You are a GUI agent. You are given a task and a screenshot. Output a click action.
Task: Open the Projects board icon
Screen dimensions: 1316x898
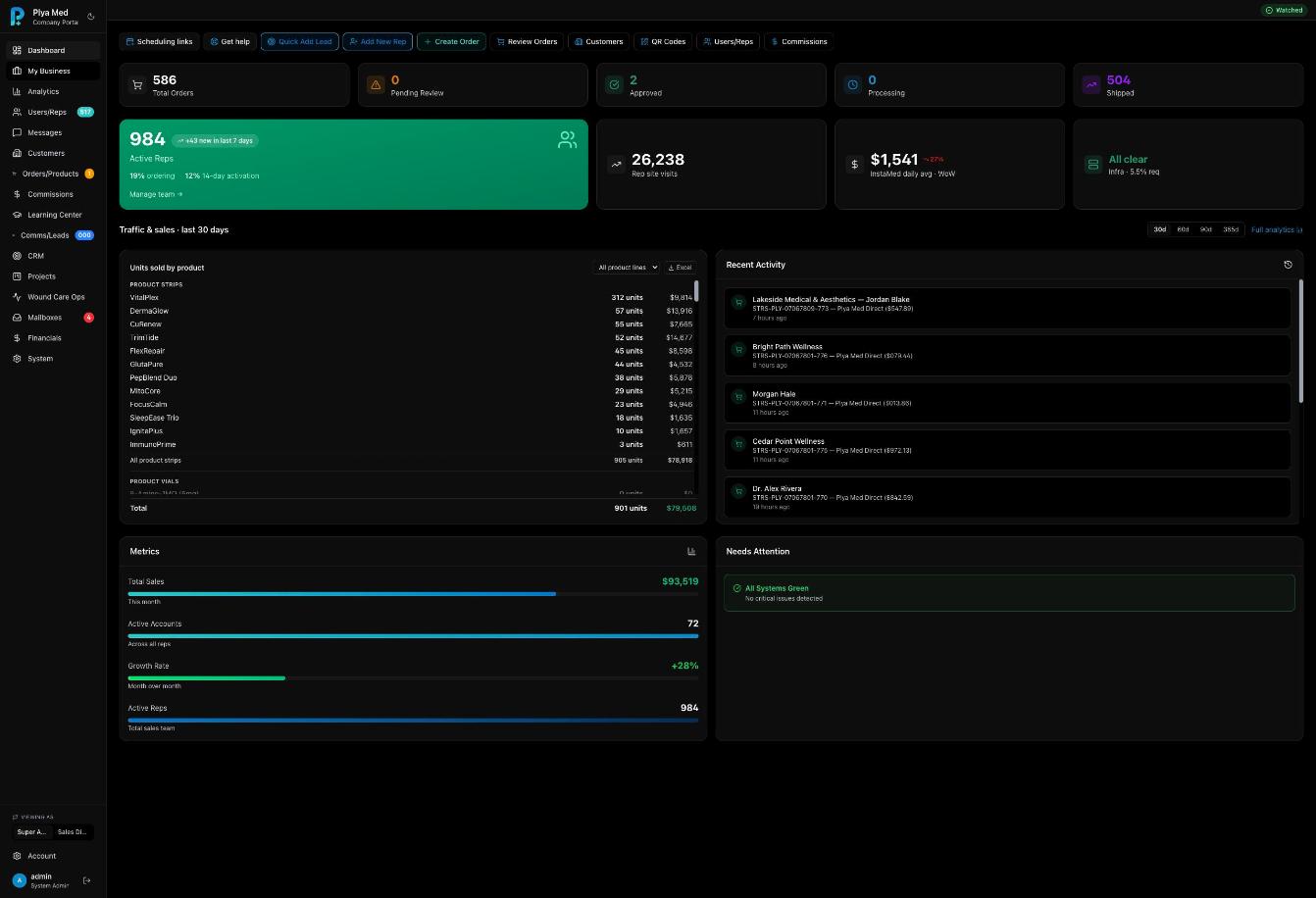17,276
